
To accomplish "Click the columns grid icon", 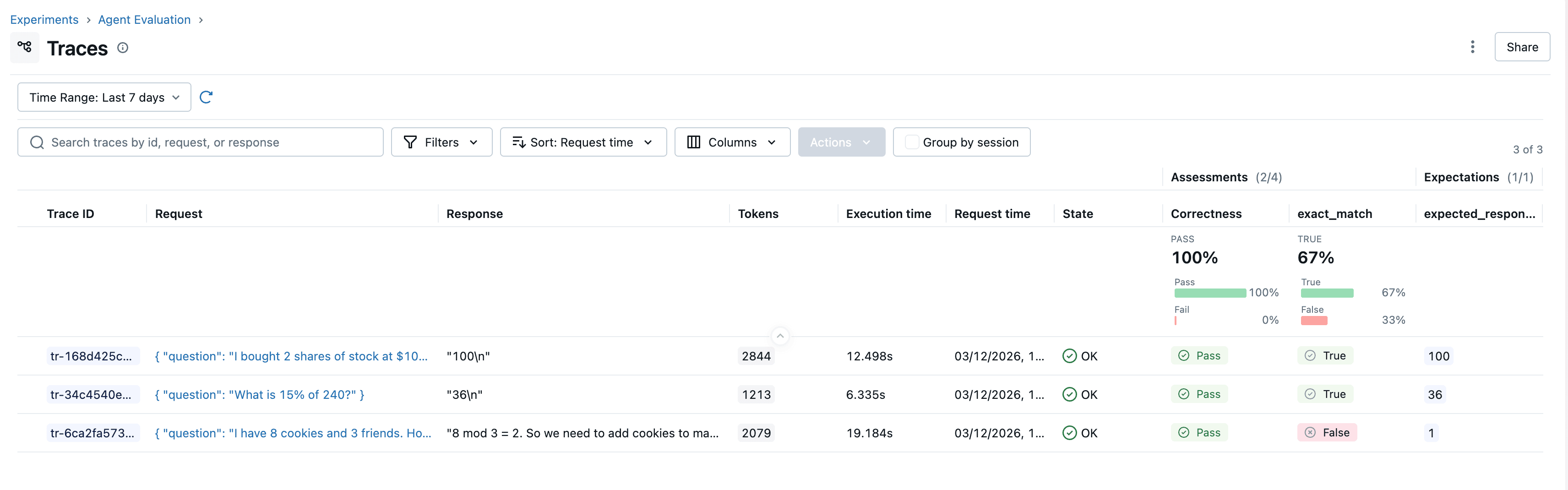I will coord(694,142).
